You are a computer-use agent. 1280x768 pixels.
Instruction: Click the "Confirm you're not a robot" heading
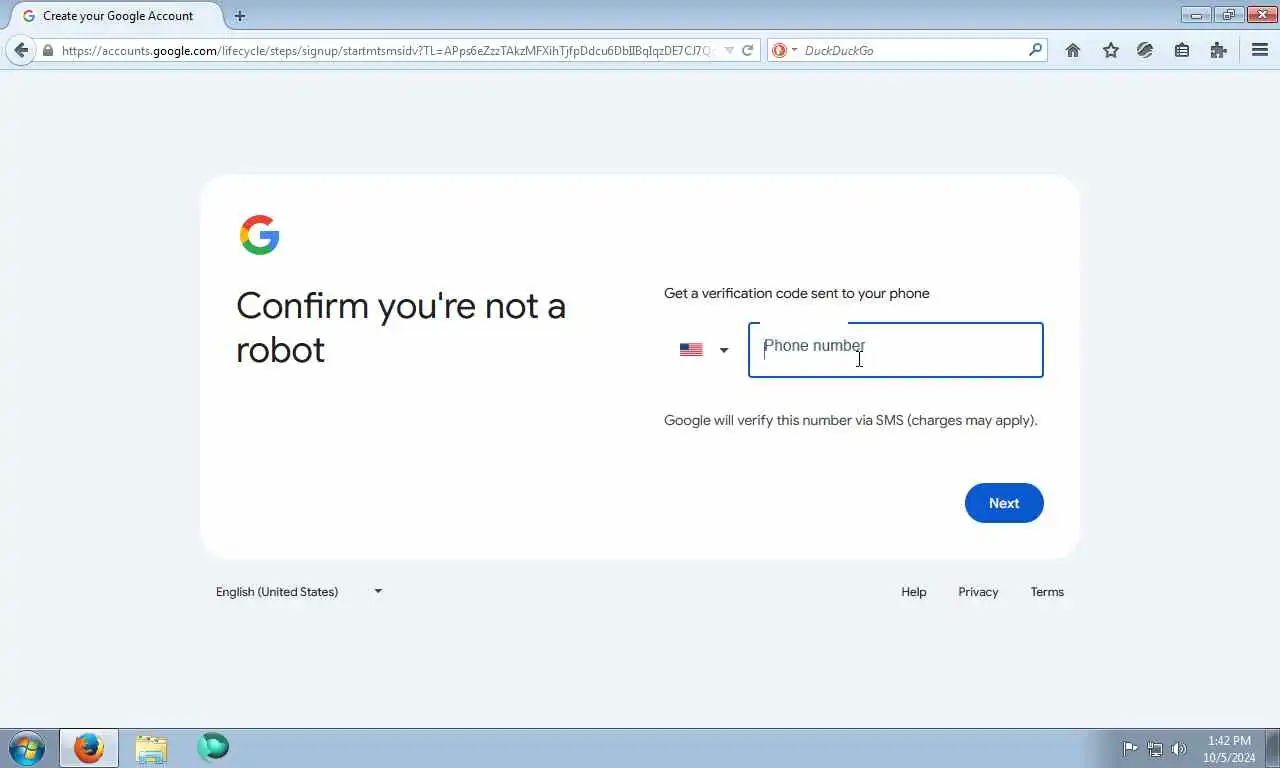pyautogui.click(x=401, y=327)
